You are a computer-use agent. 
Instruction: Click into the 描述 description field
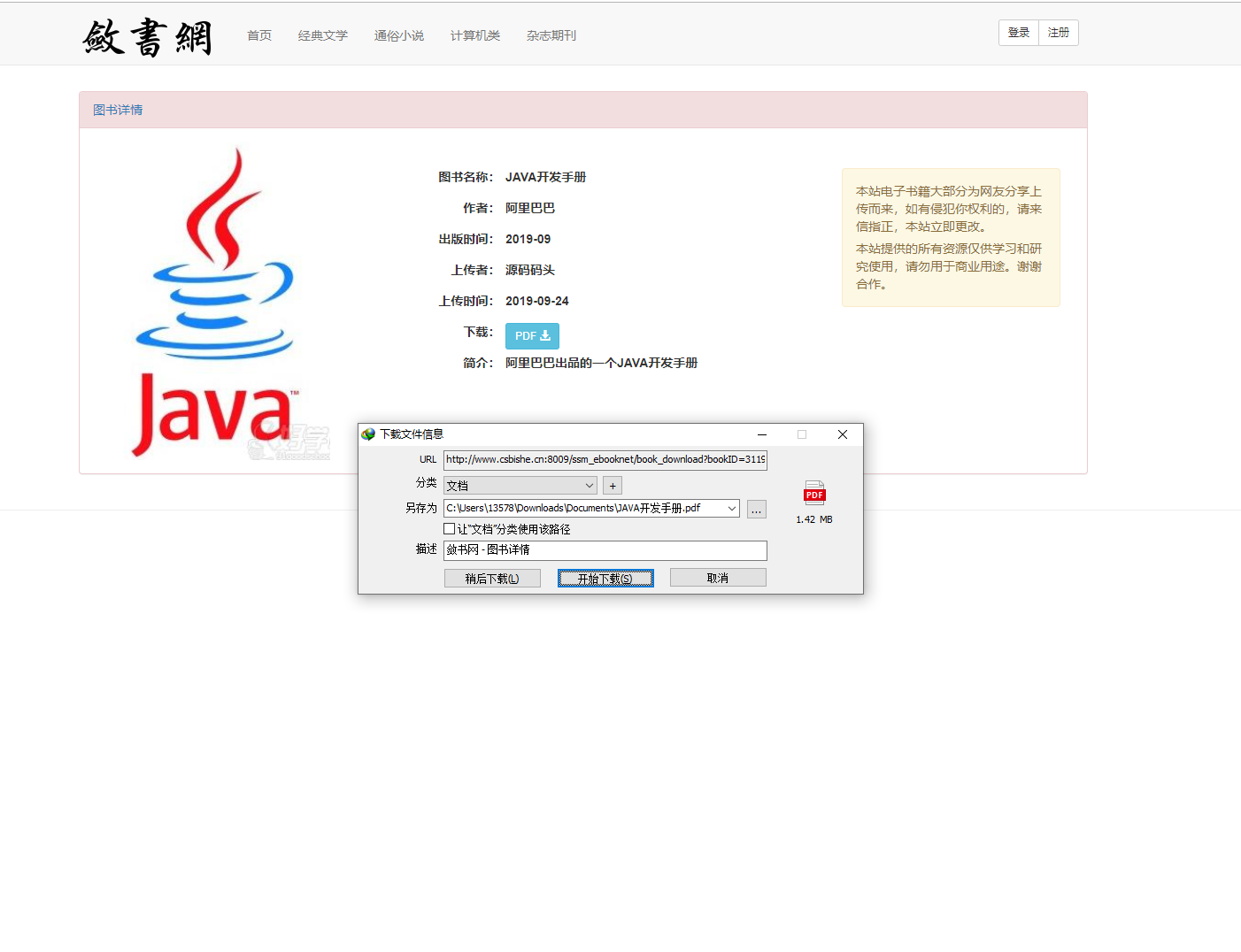coord(605,550)
